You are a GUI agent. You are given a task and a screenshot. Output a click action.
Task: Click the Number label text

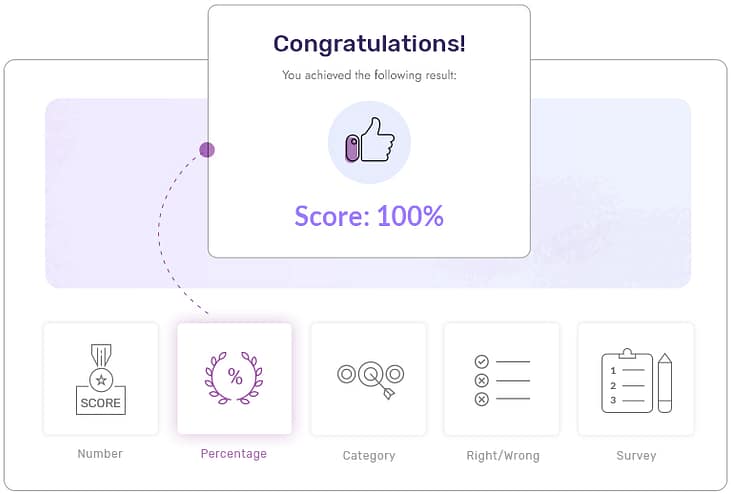(x=100, y=454)
